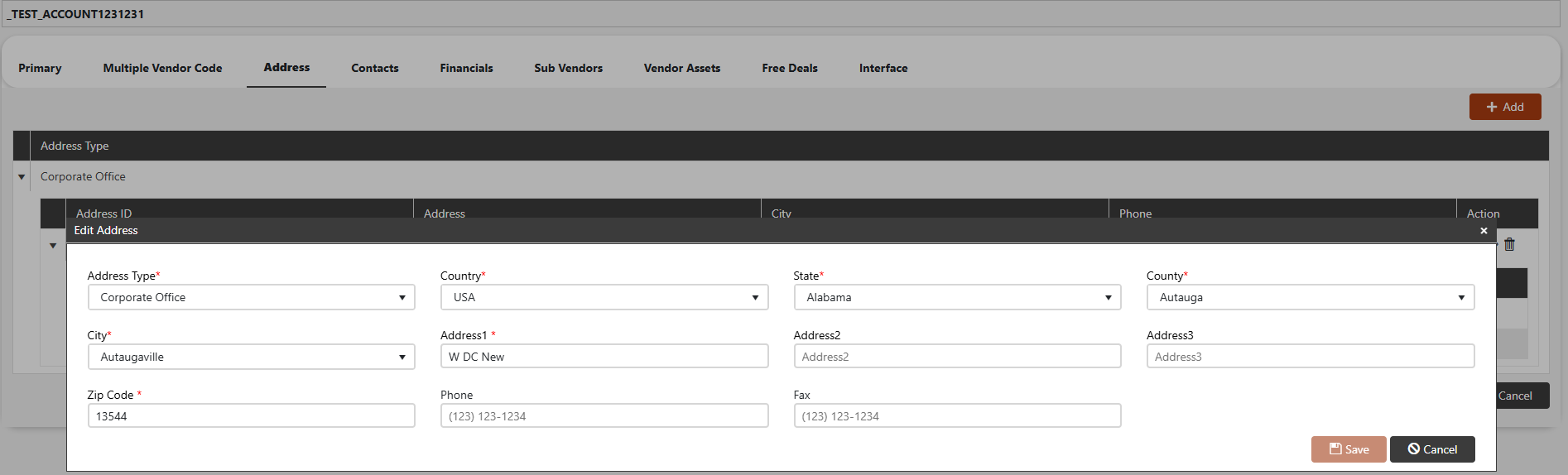The height and width of the screenshot is (475, 1568).
Task: Focus the Zip Code field with 13544
Action: [x=251, y=416]
